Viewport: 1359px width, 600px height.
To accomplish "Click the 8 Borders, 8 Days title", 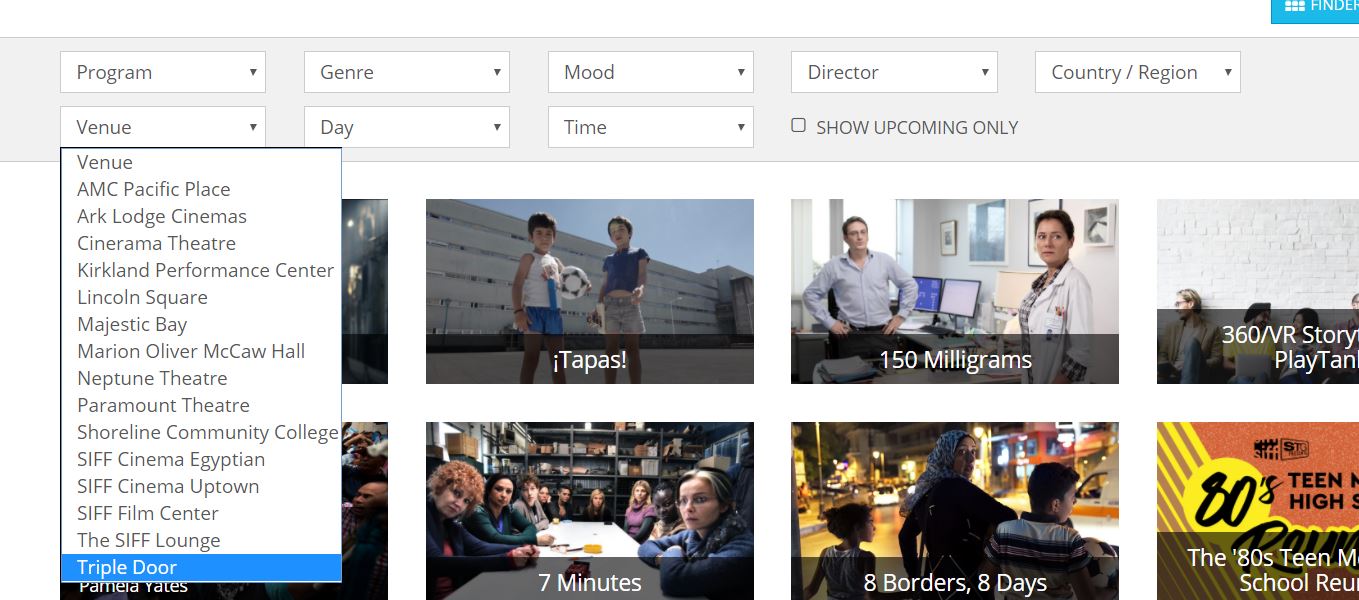I will (x=955, y=582).
